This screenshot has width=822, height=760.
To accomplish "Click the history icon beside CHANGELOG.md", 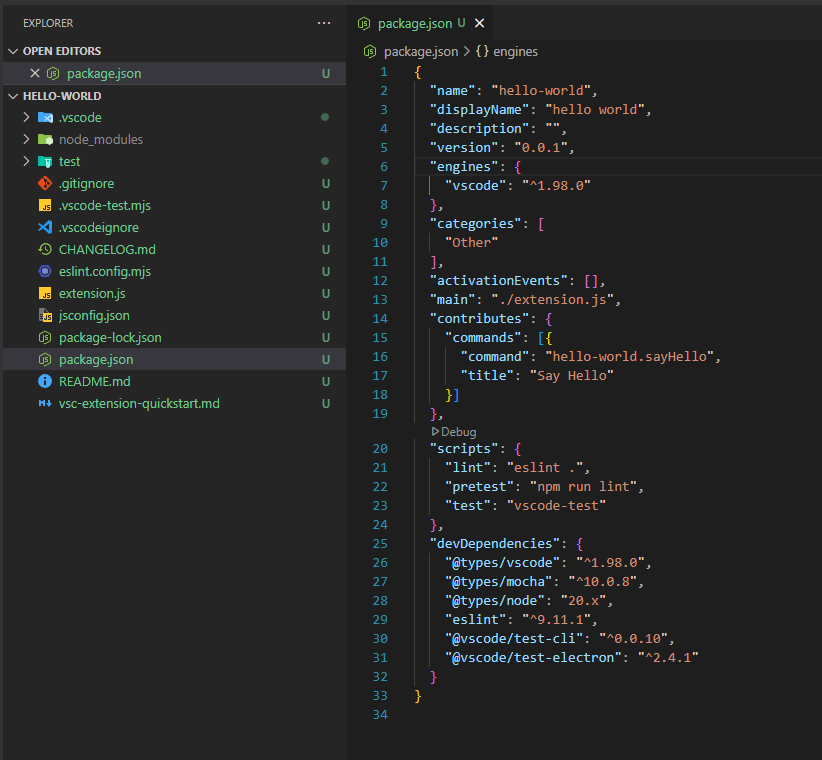I will click(x=45, y=249).
